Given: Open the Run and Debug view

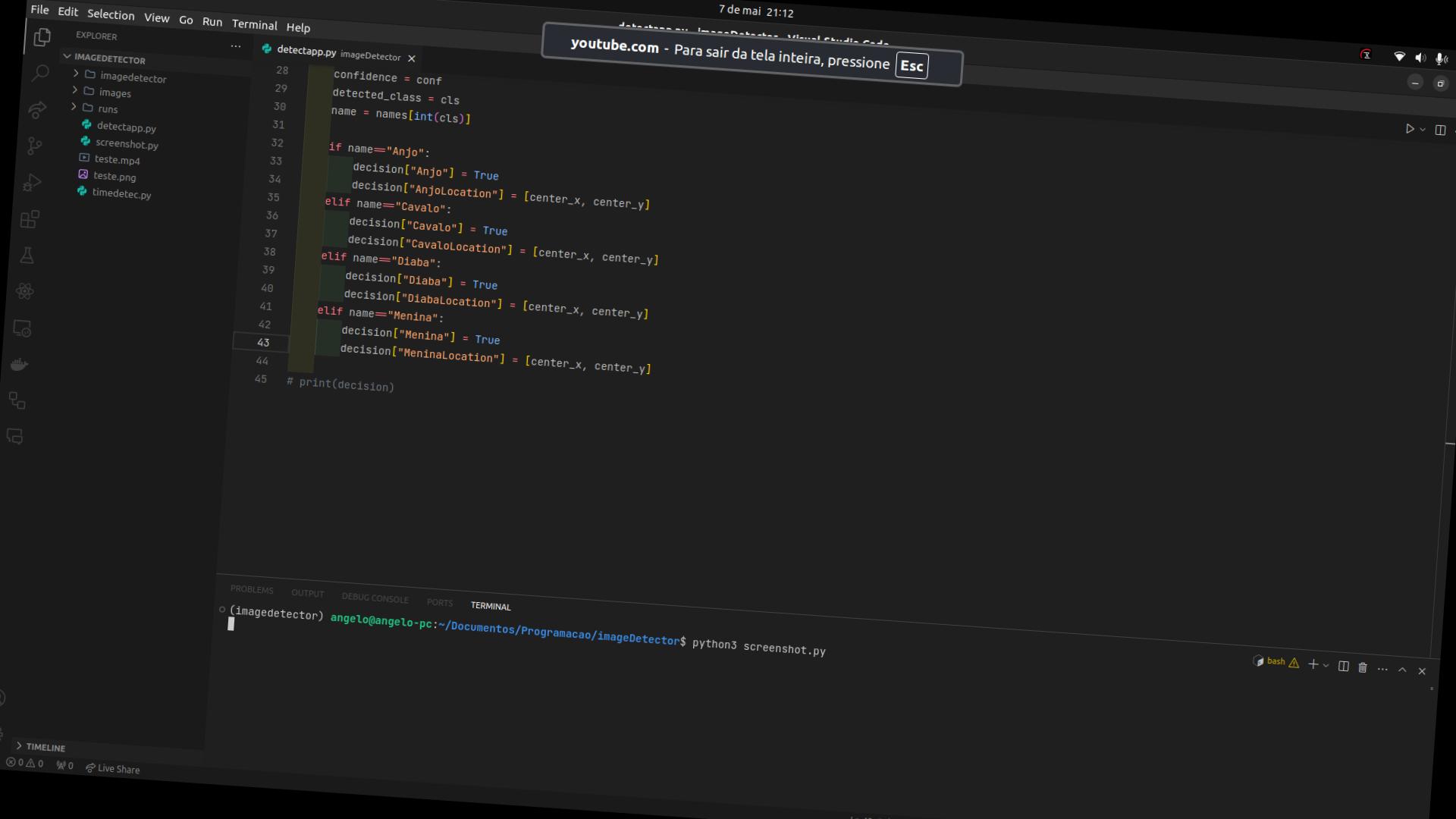Looking at the screenshot, I should 32,183.
